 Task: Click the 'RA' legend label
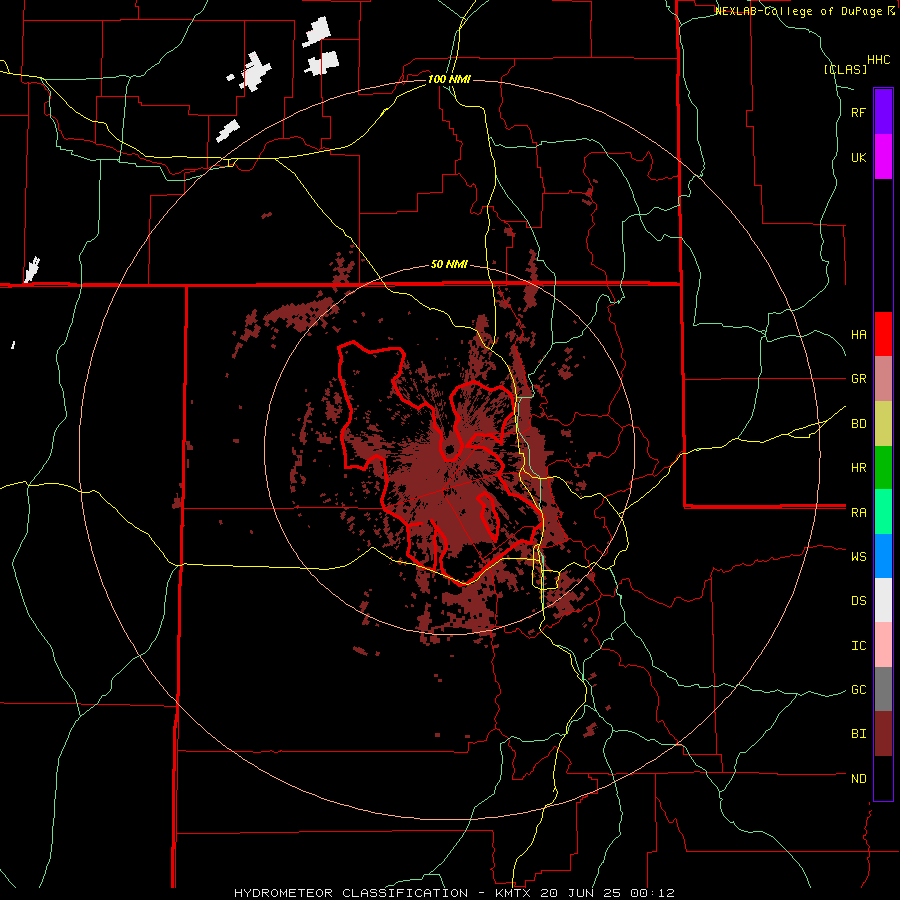pos(858,513)
